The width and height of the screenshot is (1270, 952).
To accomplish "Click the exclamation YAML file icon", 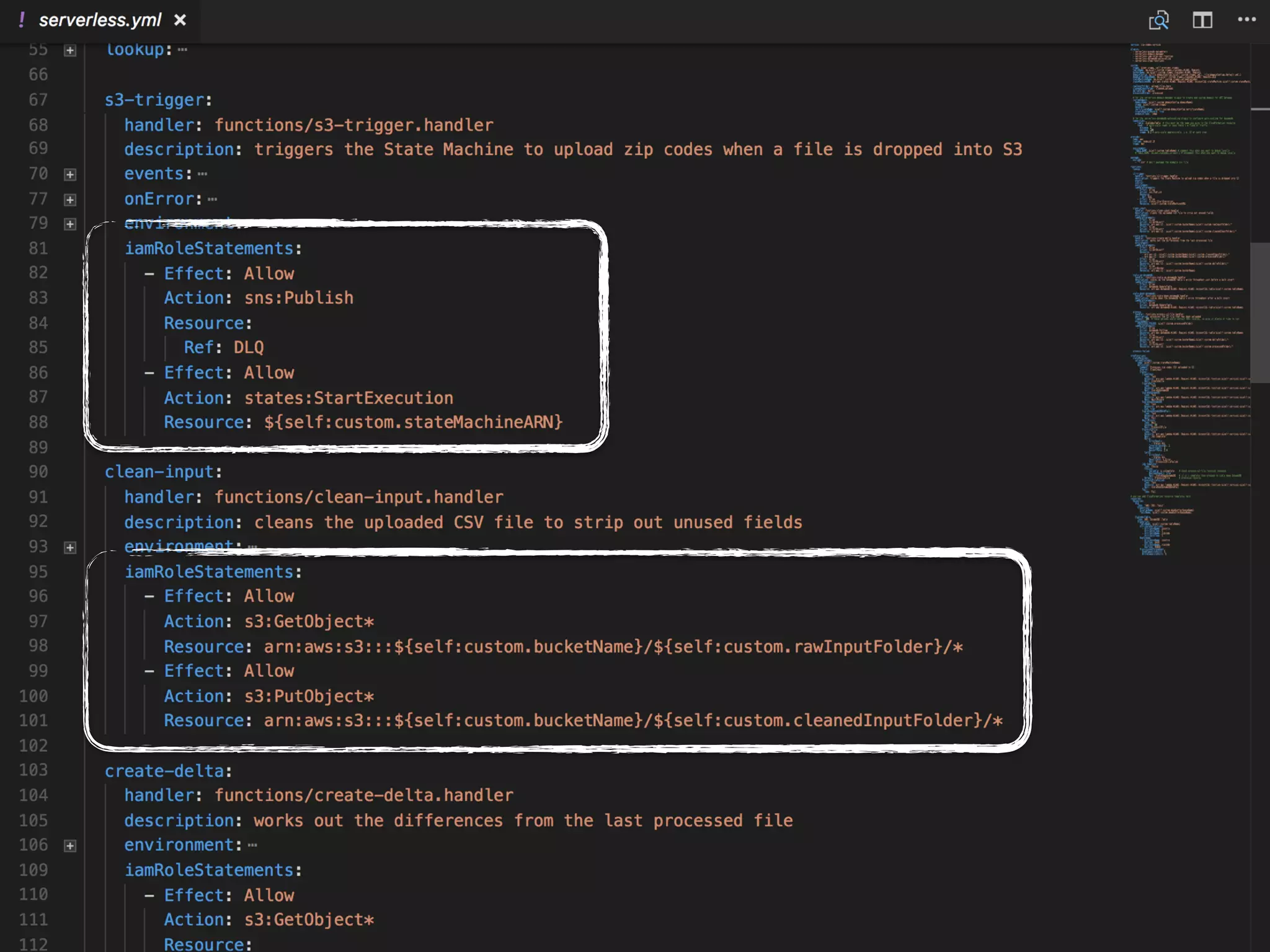I will pyautogui.click(x=22, y=20).
